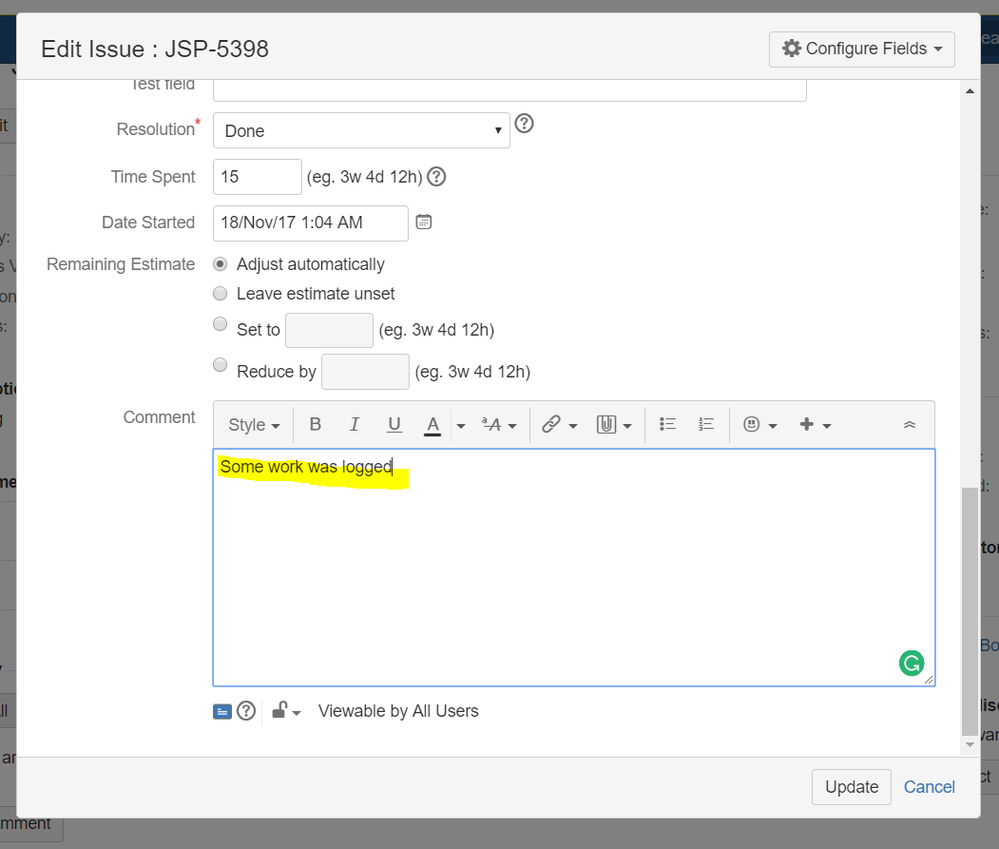
Task: Collapse the editor toolbar
Action: click(x=909, y=424)
